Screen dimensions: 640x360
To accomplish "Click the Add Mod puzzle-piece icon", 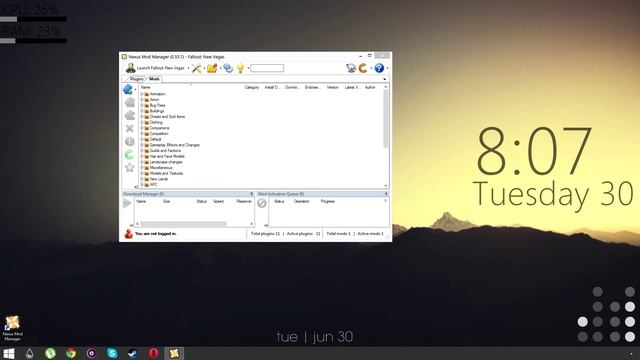I will [x=128, y=89].
